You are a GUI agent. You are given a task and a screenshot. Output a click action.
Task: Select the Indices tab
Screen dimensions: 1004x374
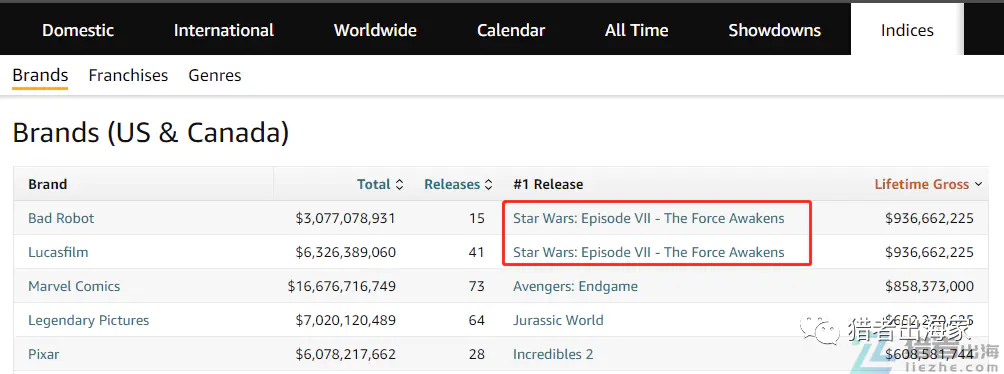click(907, 30)
